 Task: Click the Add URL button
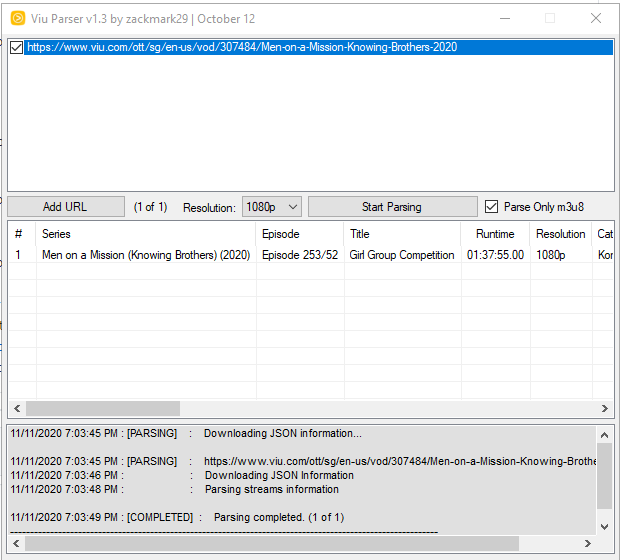coord(66,207)
